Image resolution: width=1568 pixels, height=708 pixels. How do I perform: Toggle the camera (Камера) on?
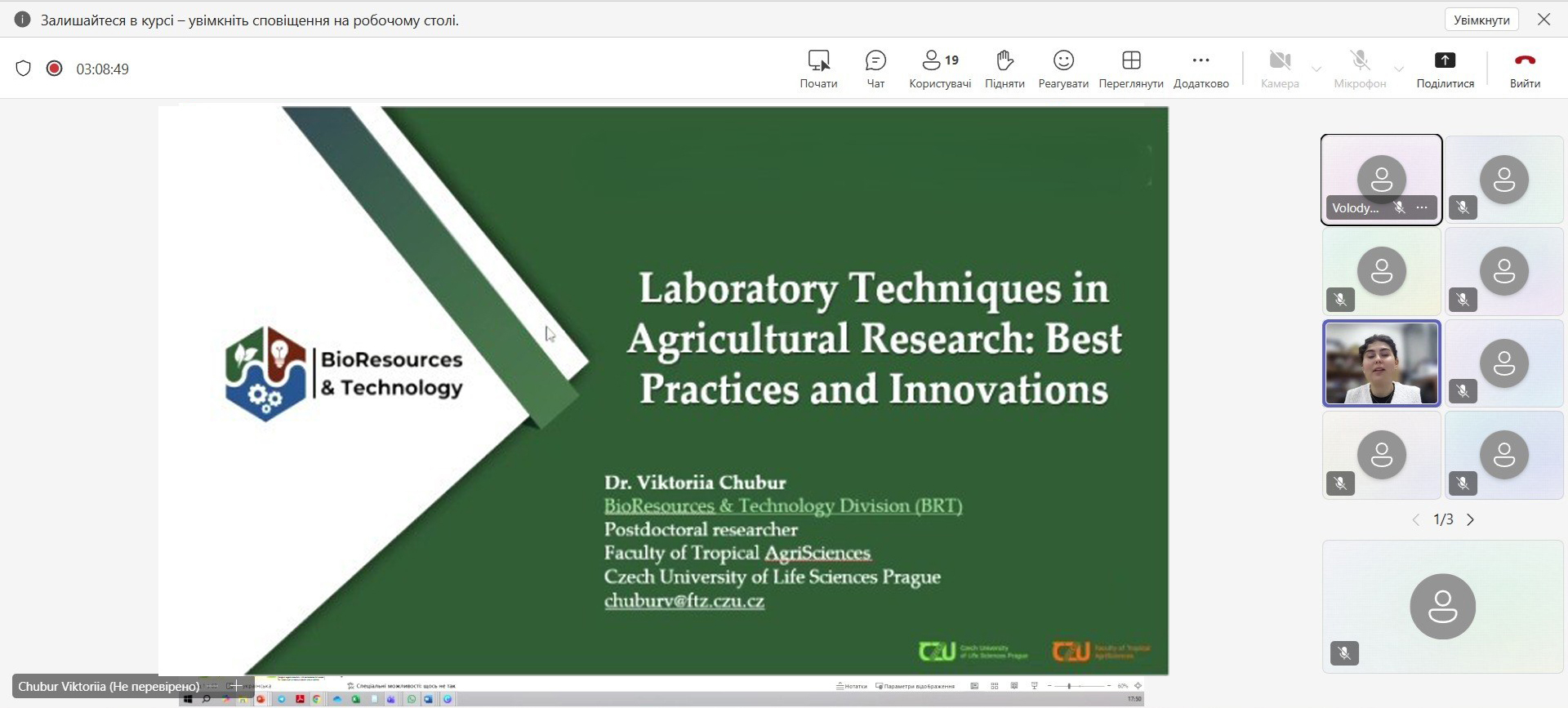coord(1280,69)
